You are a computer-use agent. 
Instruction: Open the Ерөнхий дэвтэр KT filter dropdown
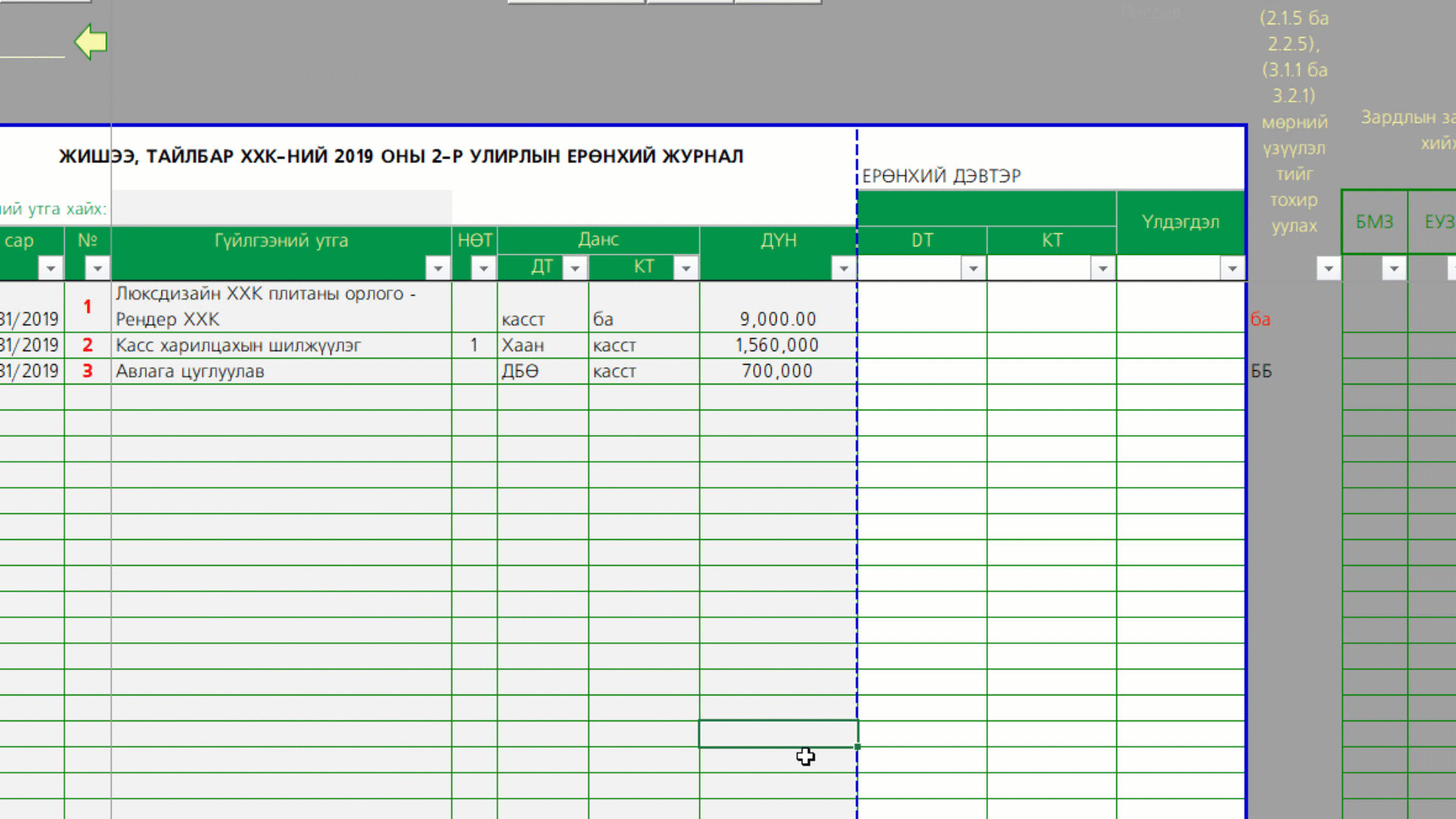pos(1103,268)
